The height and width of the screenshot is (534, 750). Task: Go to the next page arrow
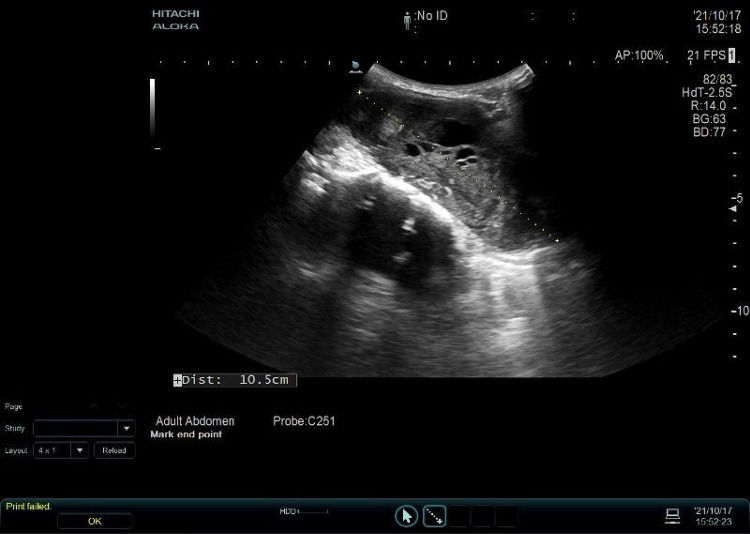(122, 406)
